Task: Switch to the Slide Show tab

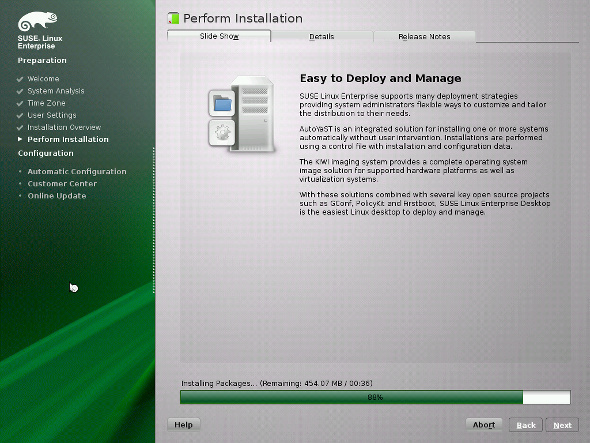Action: click(x=219, y=36)
